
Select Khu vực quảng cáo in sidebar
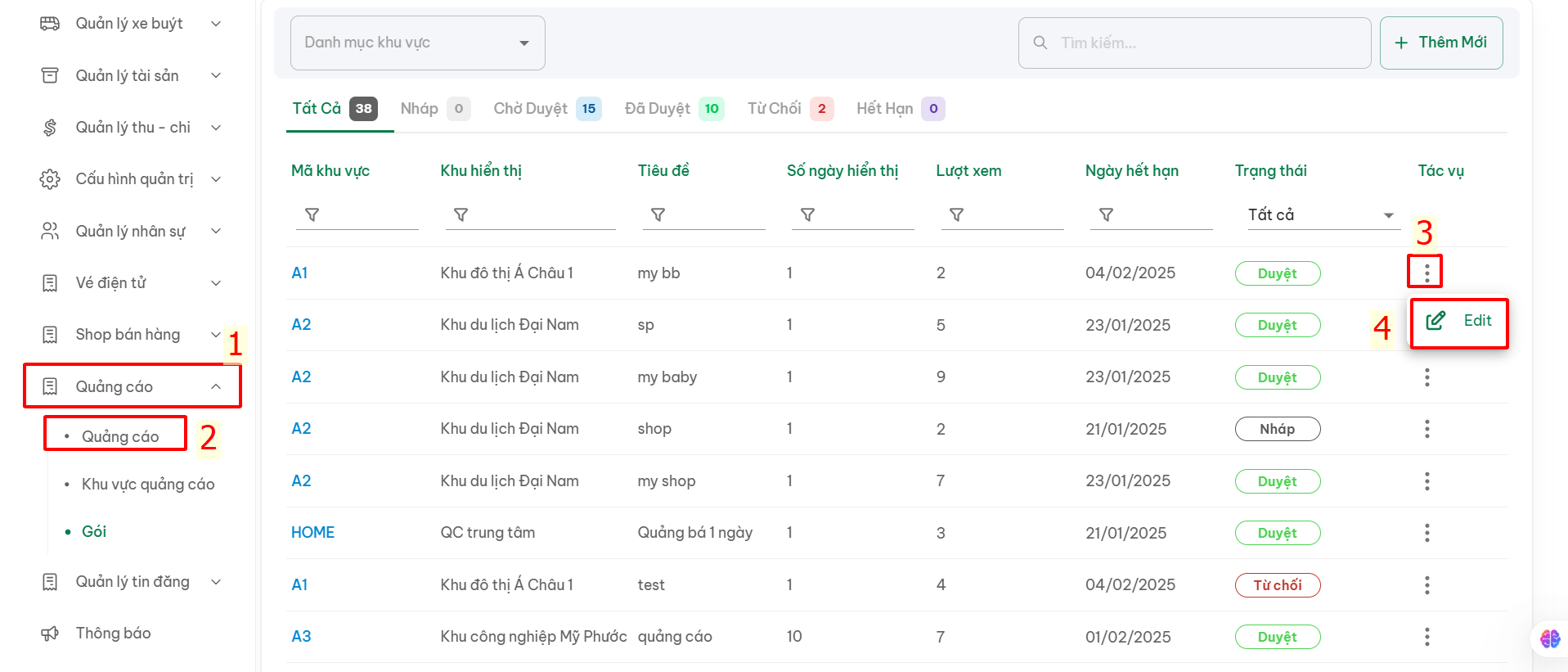[x=148, y=485]
